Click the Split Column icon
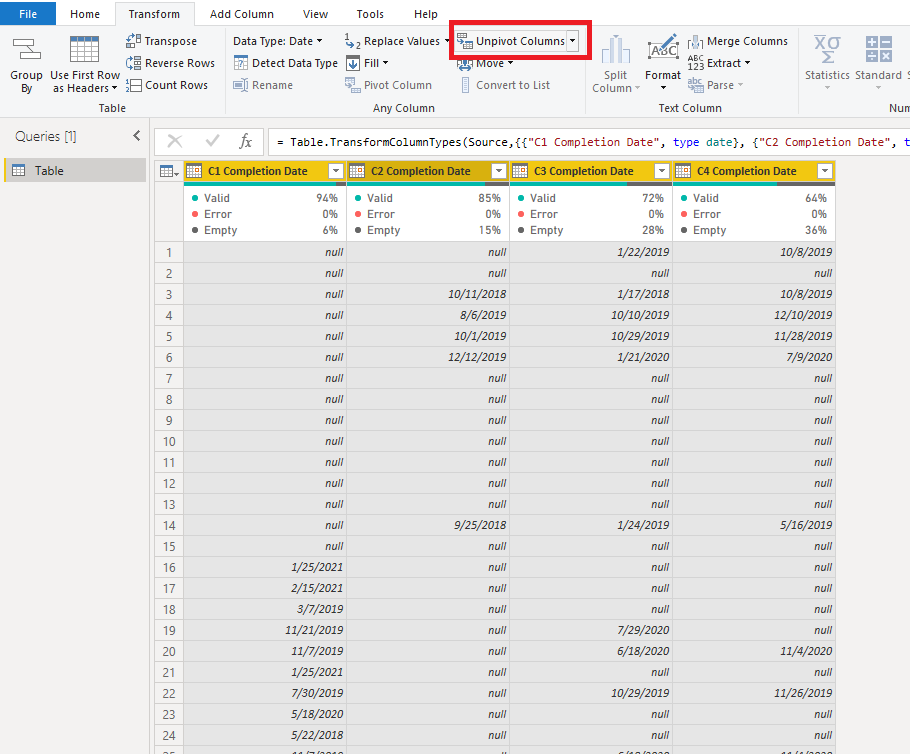This screenshot has height=754, width=910. tap(615, 49)
